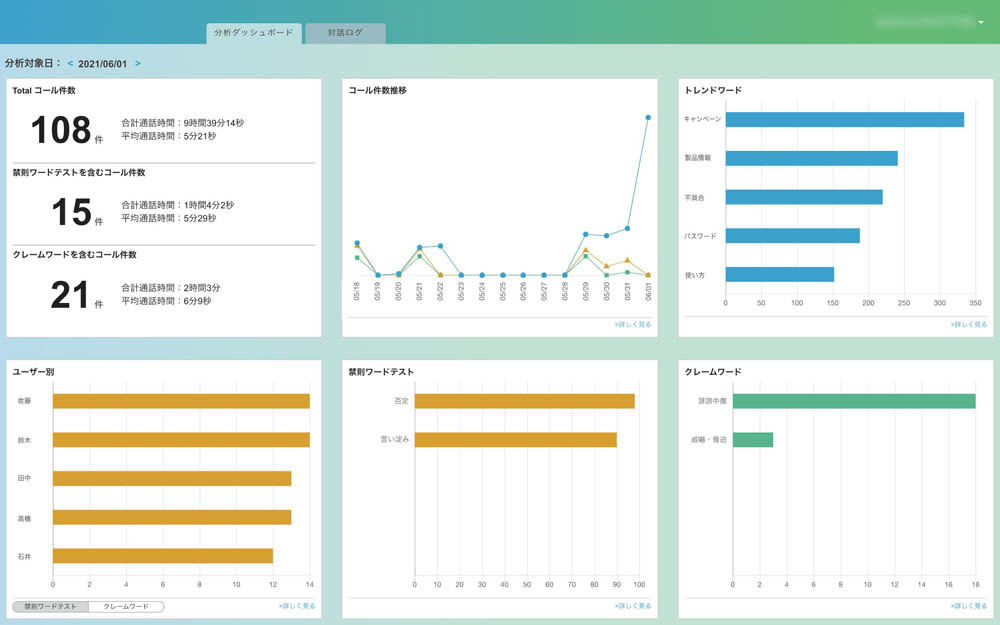Click the 分析対象日 label

(x=33, y=63)
